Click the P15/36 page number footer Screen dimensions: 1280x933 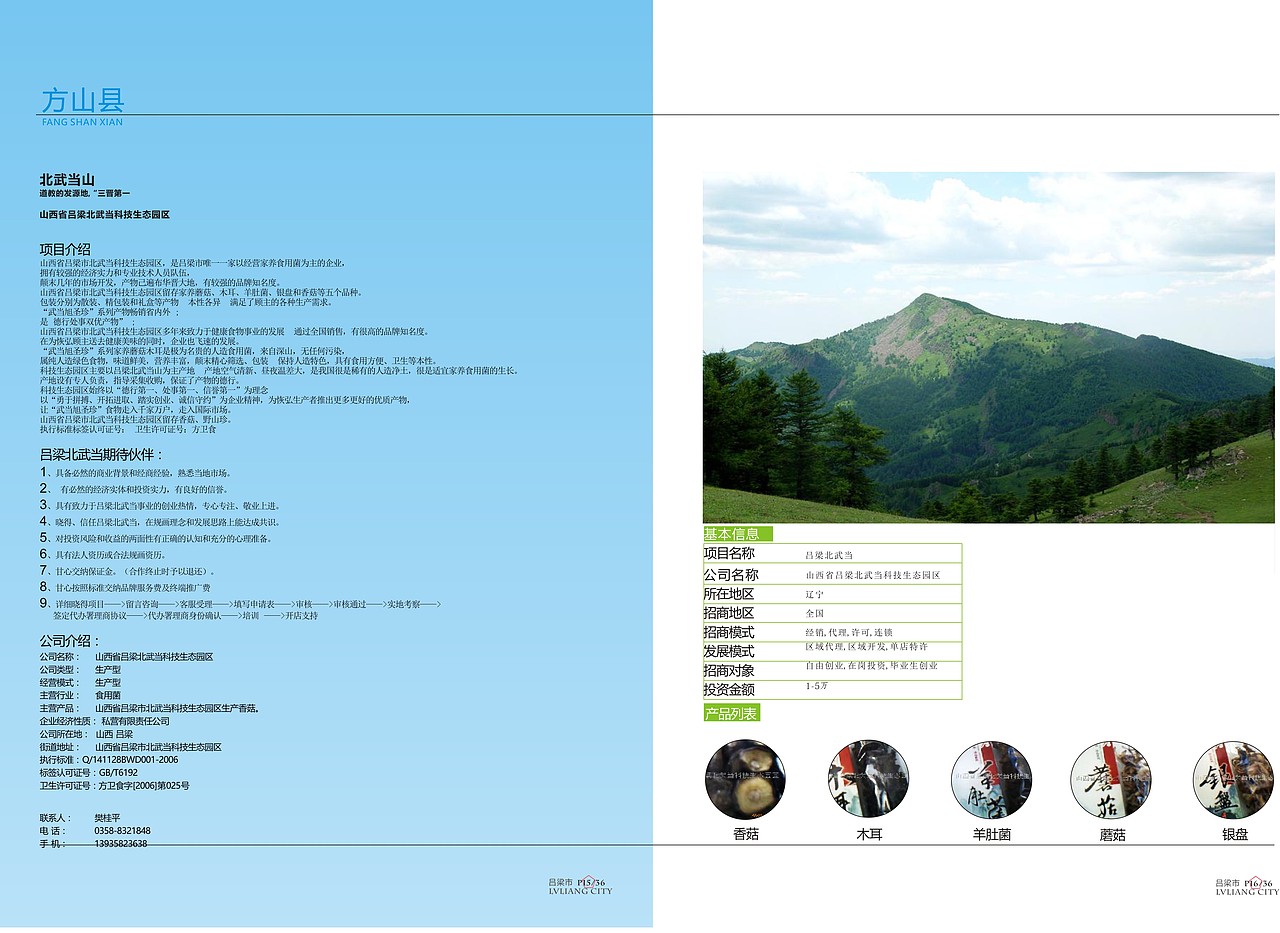tap(592, 883)
